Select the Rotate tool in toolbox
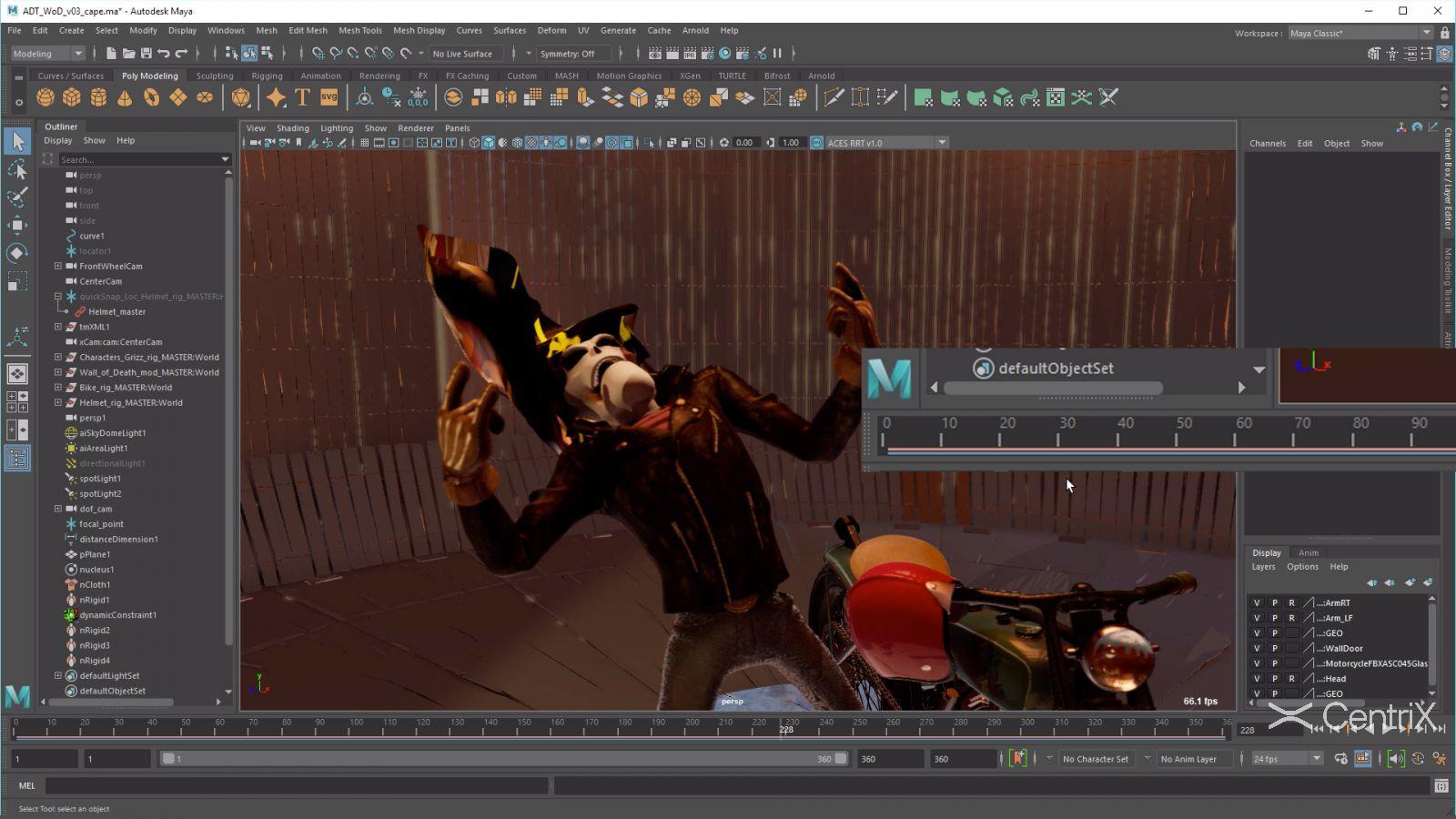The image size is (1456, 819). tap(17, 253)
